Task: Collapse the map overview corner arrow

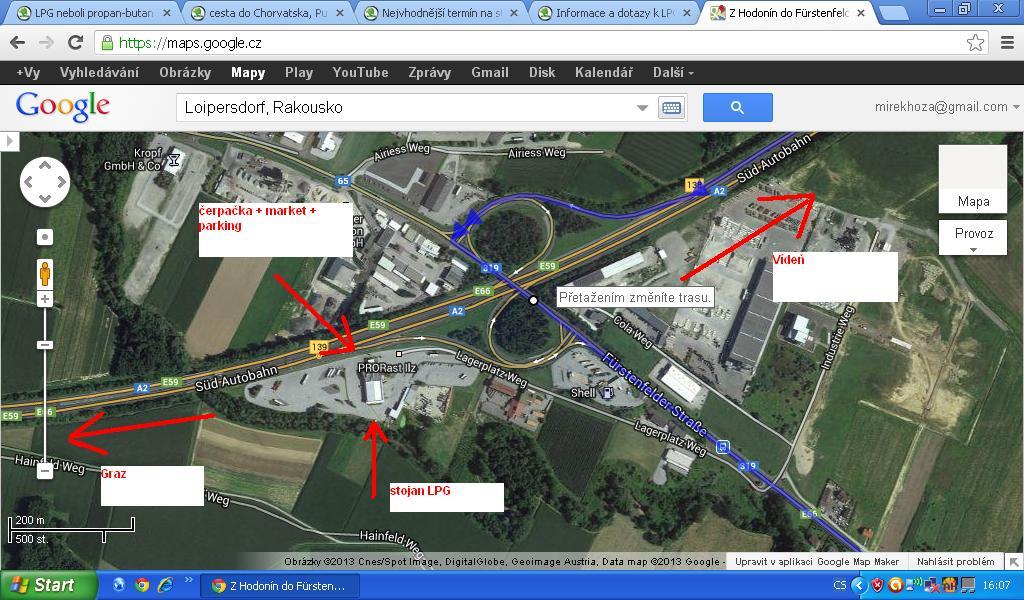Action: tap(1013, 562)
